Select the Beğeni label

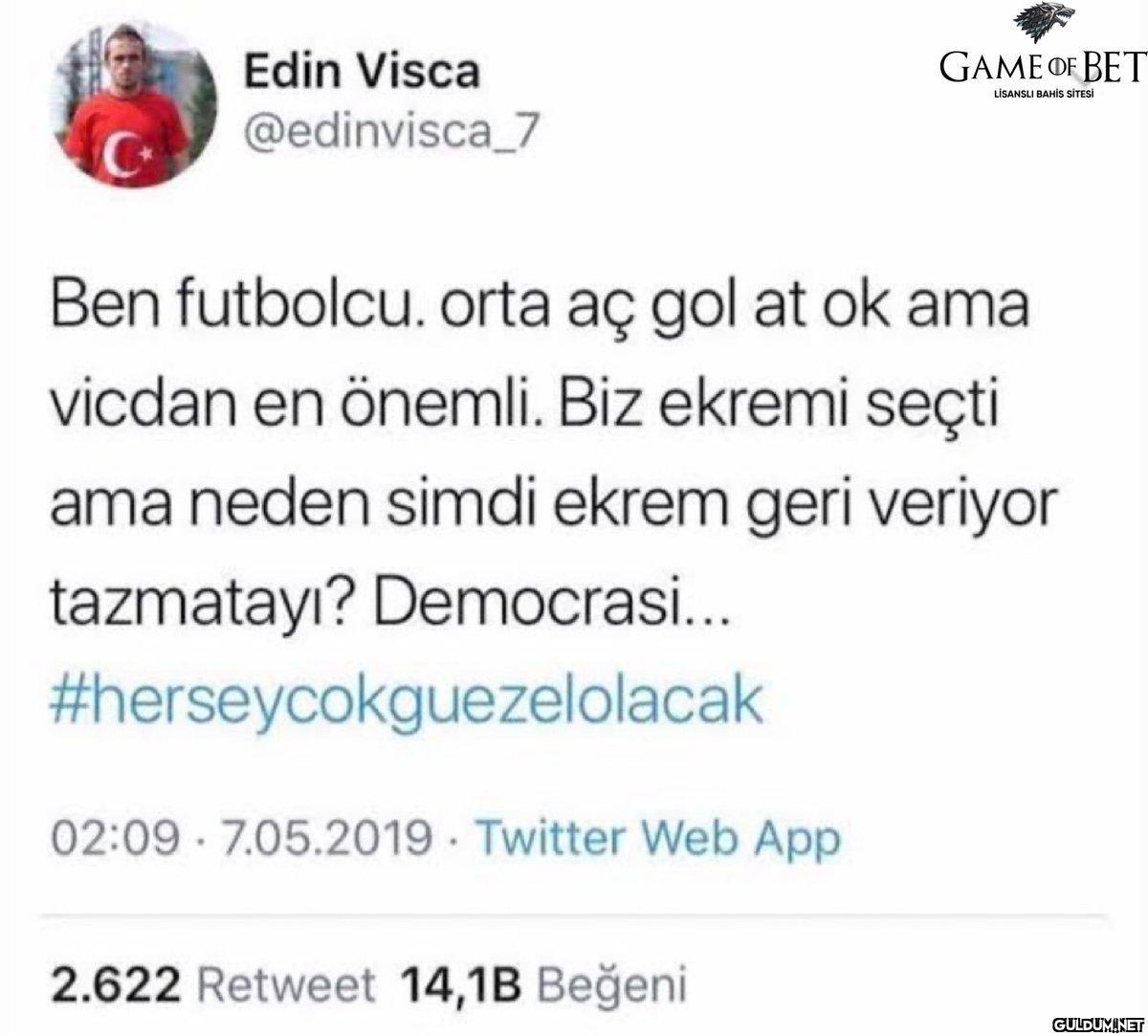(614, 983)
